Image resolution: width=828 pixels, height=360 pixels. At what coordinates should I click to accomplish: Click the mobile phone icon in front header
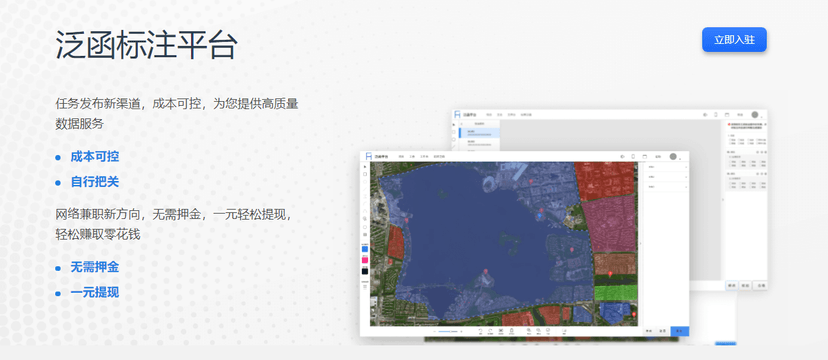tap(633, 156)
